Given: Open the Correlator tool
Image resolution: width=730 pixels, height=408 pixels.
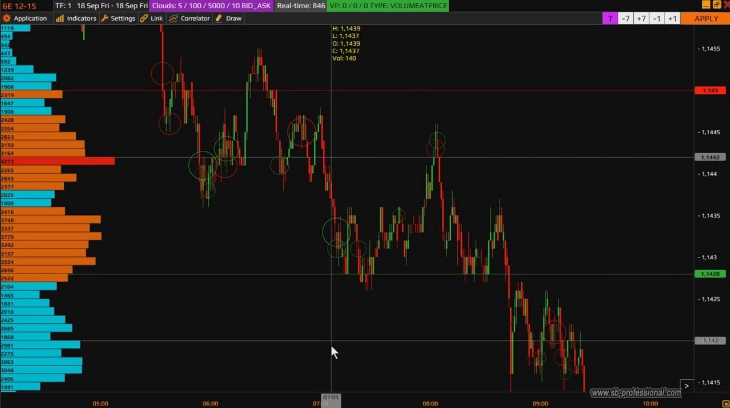Looking at the screenshot, I should [x=190, y=18].
